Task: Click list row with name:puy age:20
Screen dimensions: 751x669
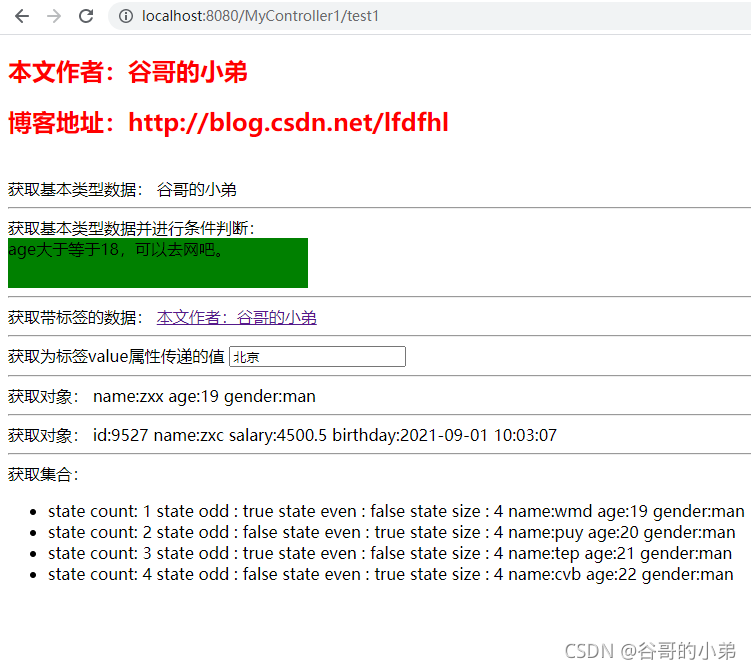Action: point(391,533)
